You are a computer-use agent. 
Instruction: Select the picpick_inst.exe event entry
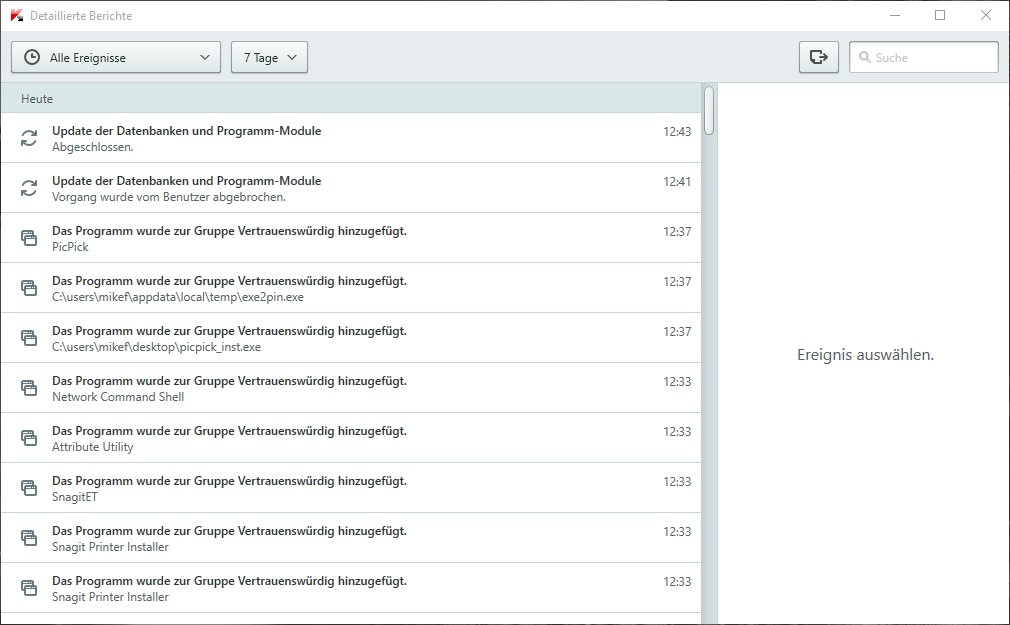(350, 338)
